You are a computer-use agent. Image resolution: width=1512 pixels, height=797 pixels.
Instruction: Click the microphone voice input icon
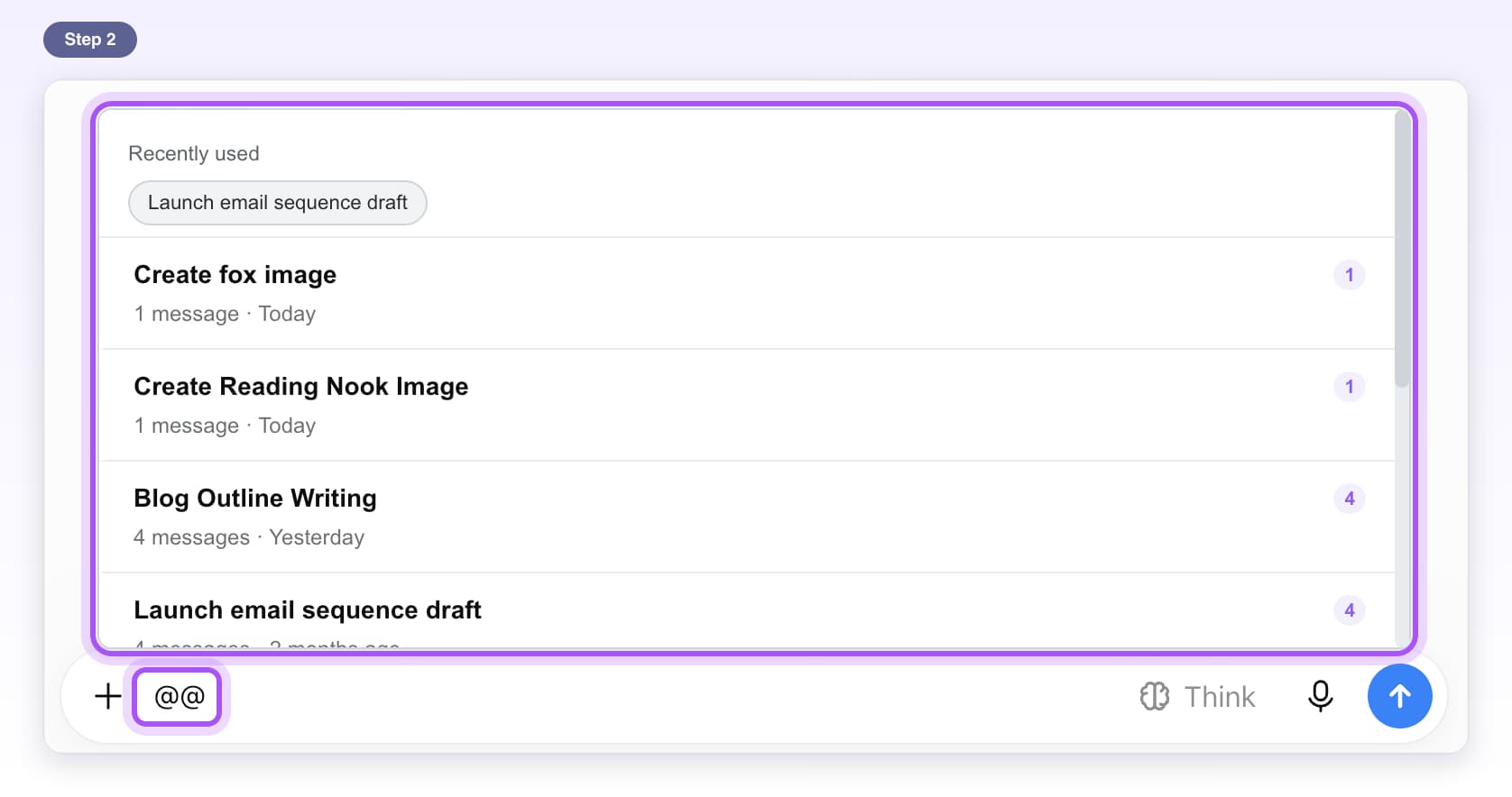click(x=1320, y=696)
